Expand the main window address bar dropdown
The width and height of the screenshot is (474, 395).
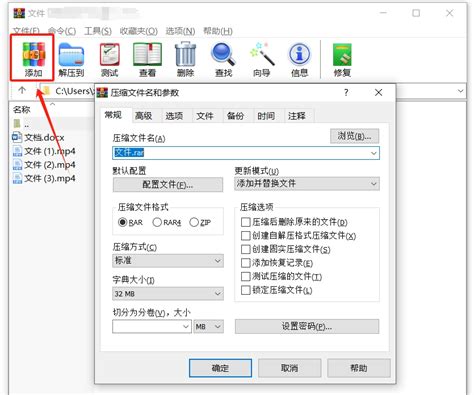coord(460,91)
